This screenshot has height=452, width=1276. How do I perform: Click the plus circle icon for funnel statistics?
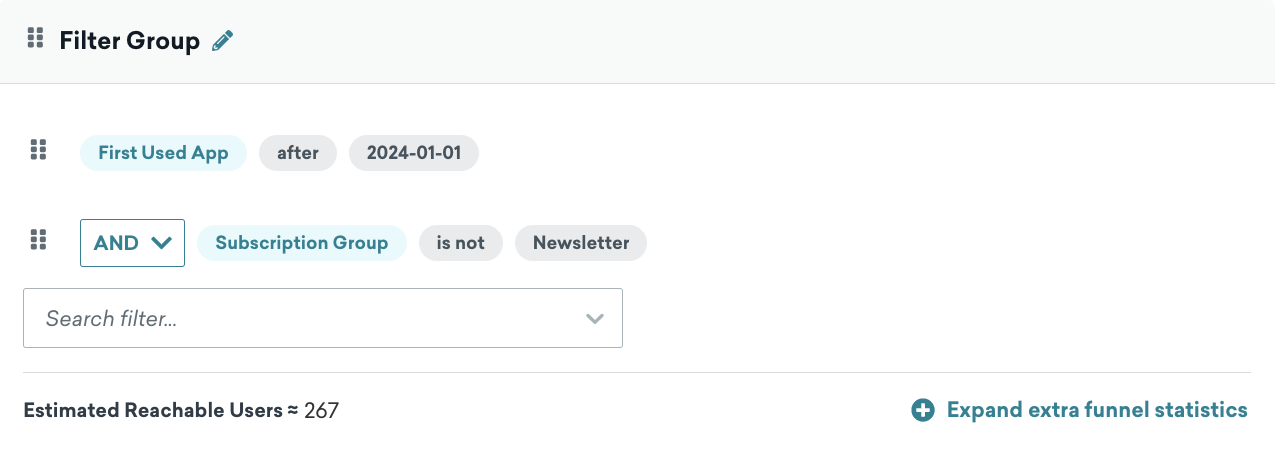[x=922, y=410]
